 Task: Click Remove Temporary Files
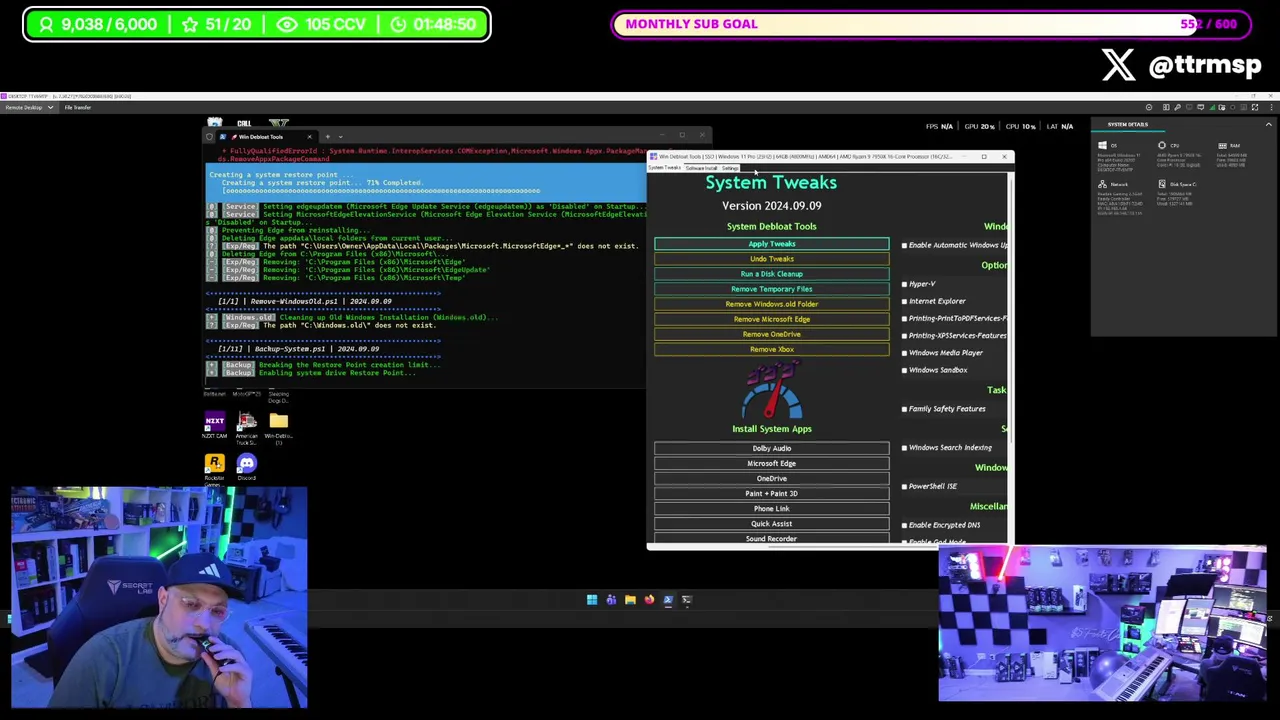point(771,289)
